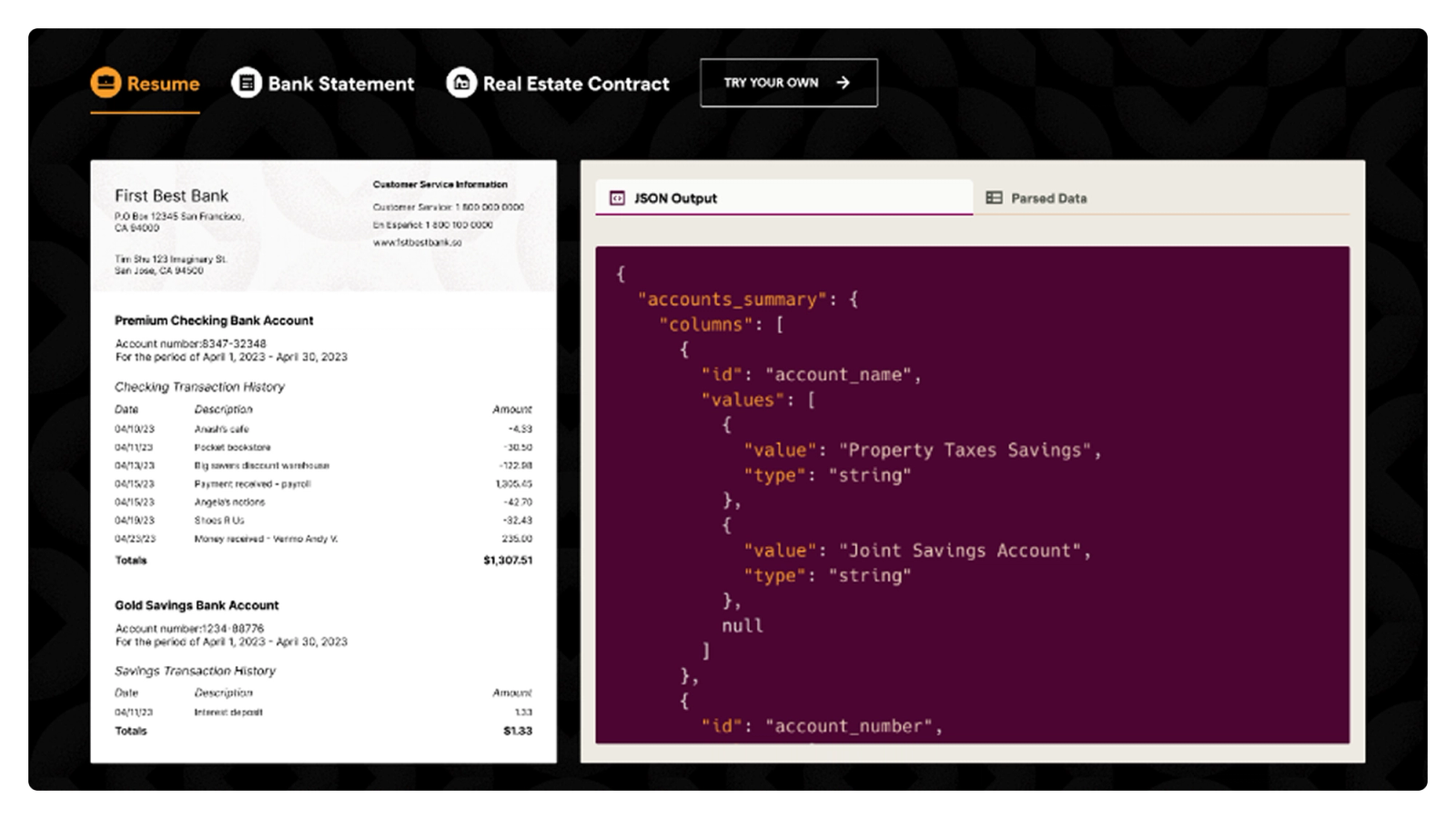Click the Gold Savings Bank Account heading

click(x=197, y=605)
